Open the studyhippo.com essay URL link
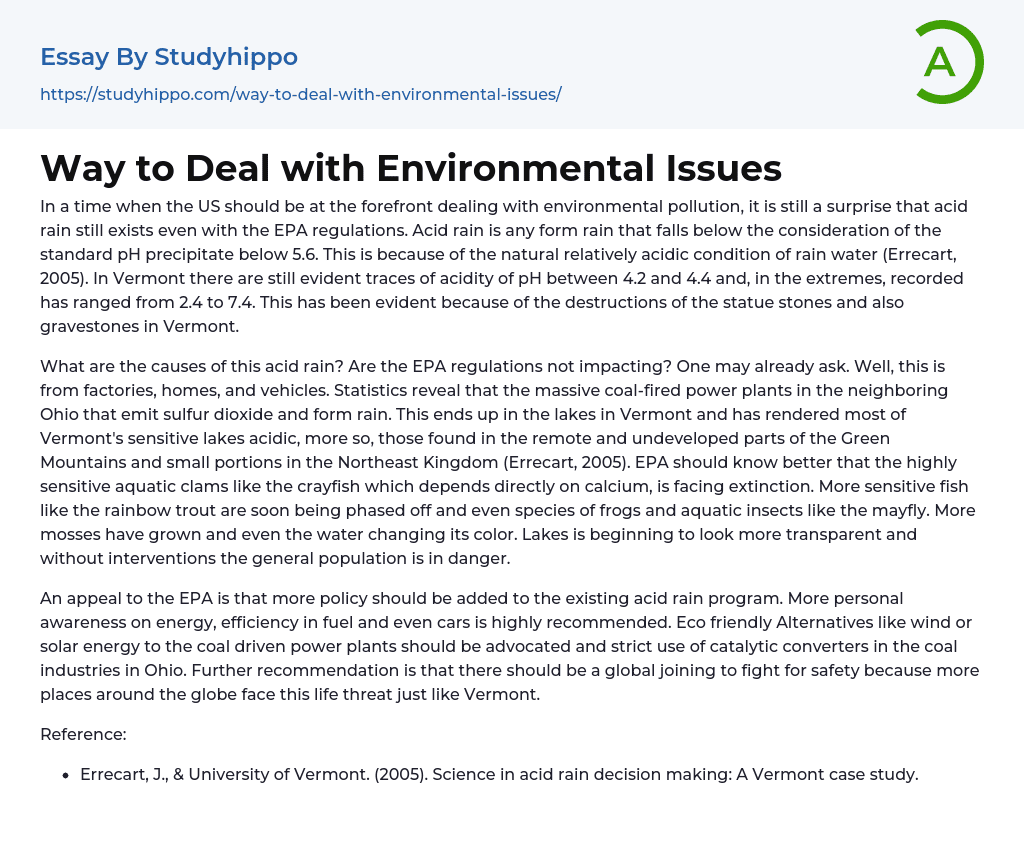The image size is (1024, 843). pos(300,94)
